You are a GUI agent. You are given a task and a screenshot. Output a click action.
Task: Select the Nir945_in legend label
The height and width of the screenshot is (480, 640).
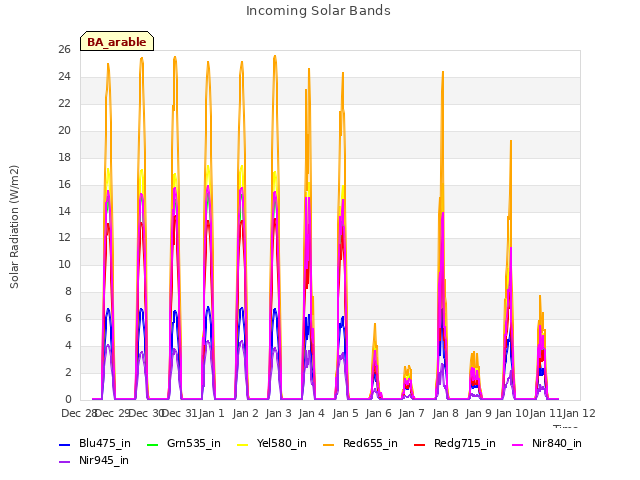click(104, 461)
